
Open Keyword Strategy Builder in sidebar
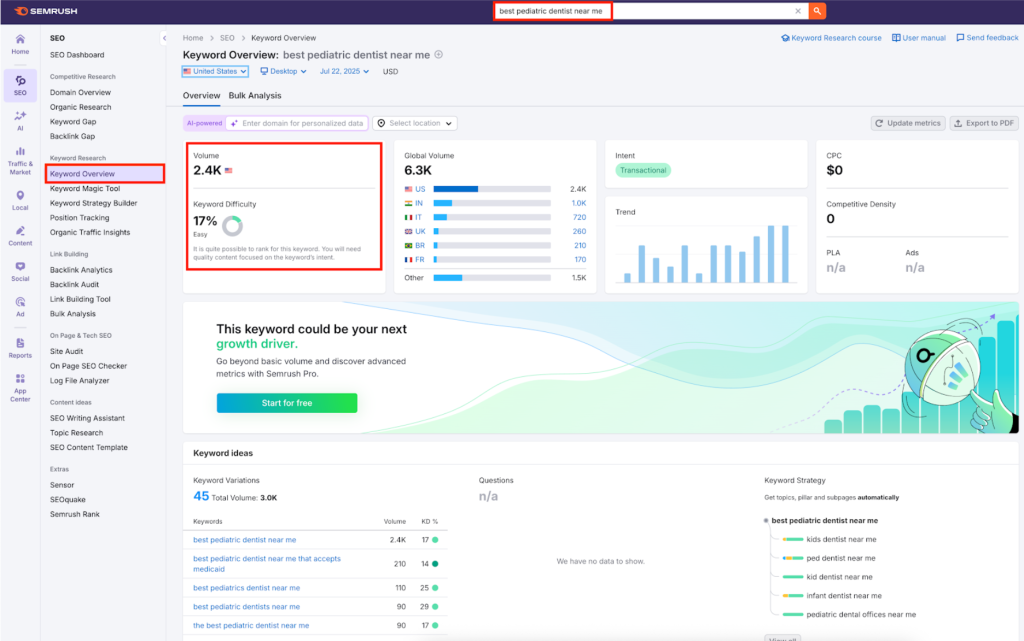(x=93, y=203)
